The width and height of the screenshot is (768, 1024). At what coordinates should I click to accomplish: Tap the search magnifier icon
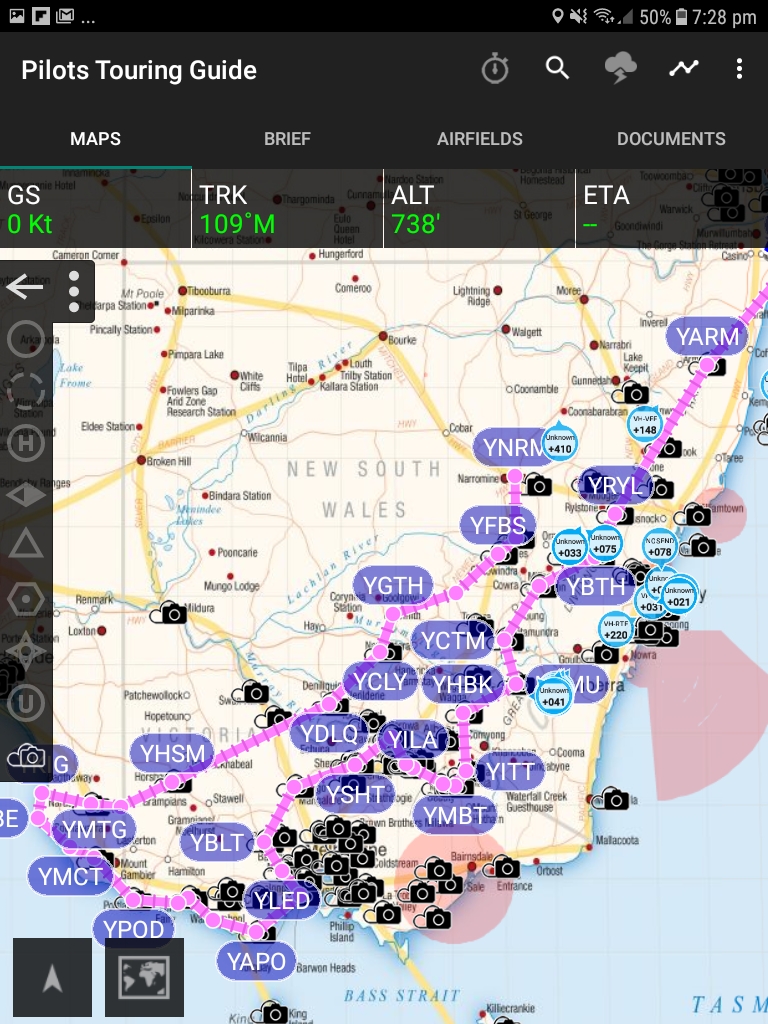pos(557,67)
